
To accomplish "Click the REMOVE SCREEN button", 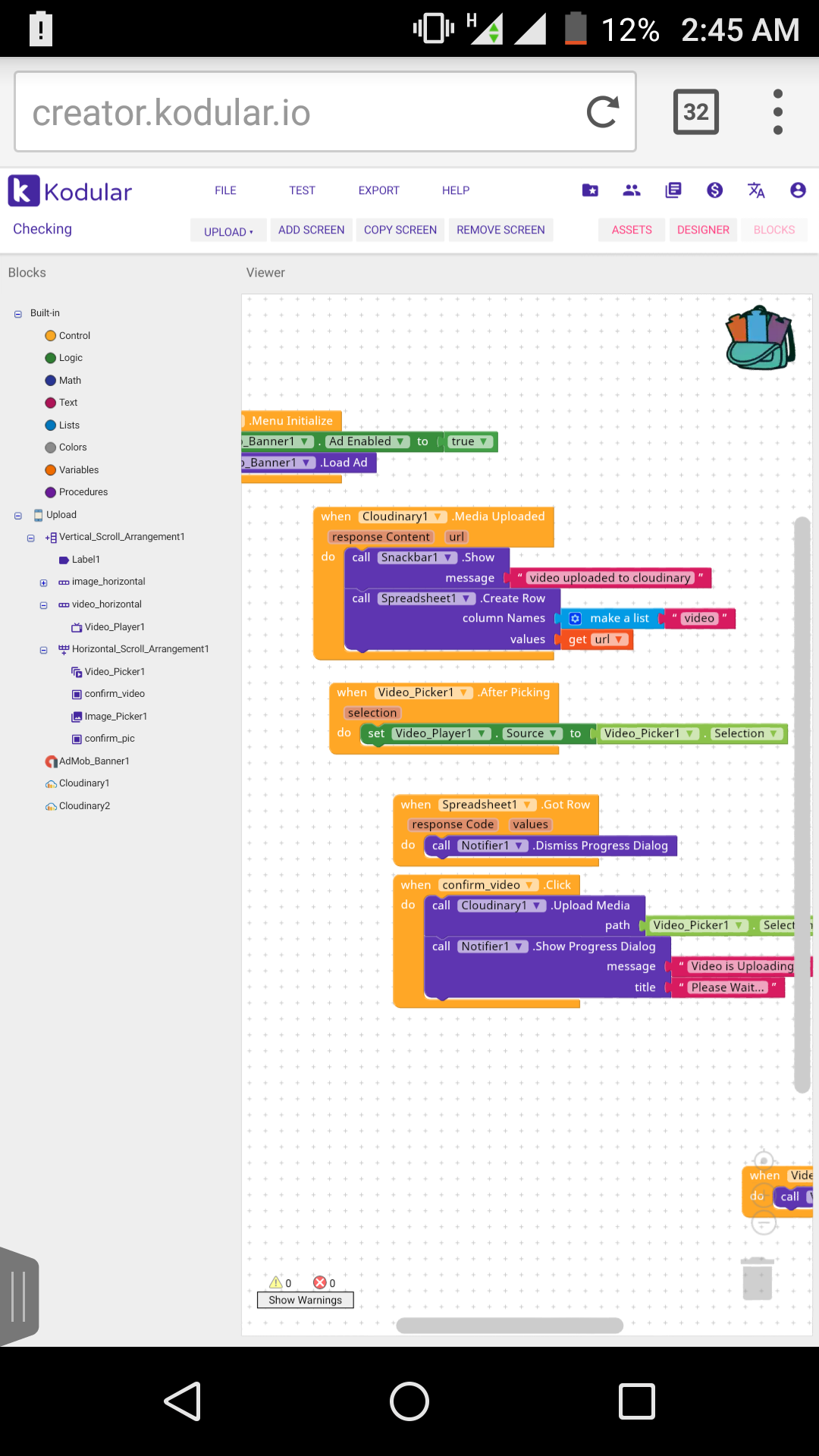I will point(500,230).
